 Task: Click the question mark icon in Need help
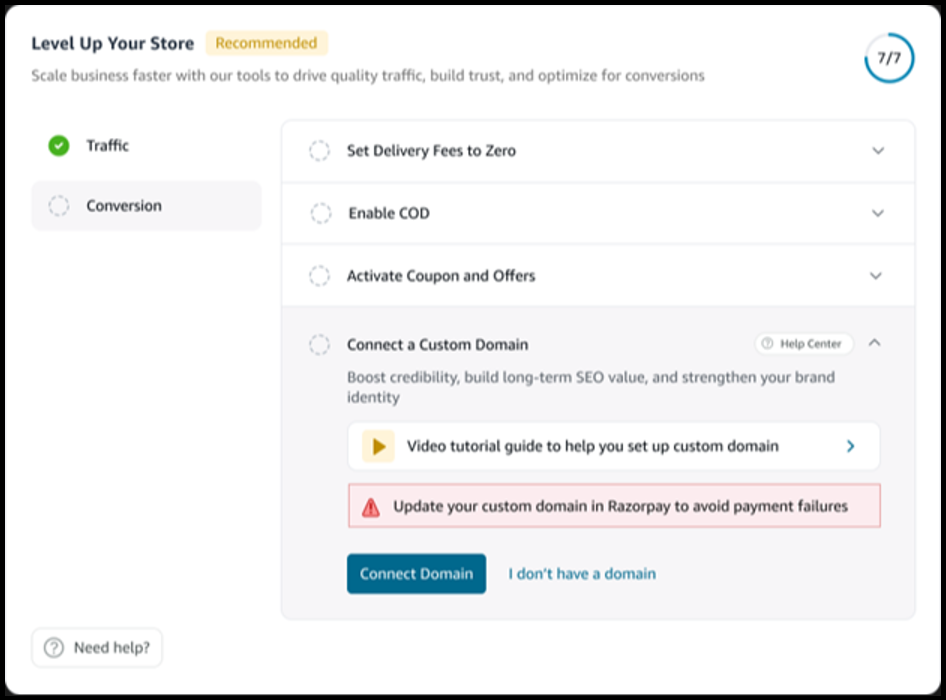(54, 648)
